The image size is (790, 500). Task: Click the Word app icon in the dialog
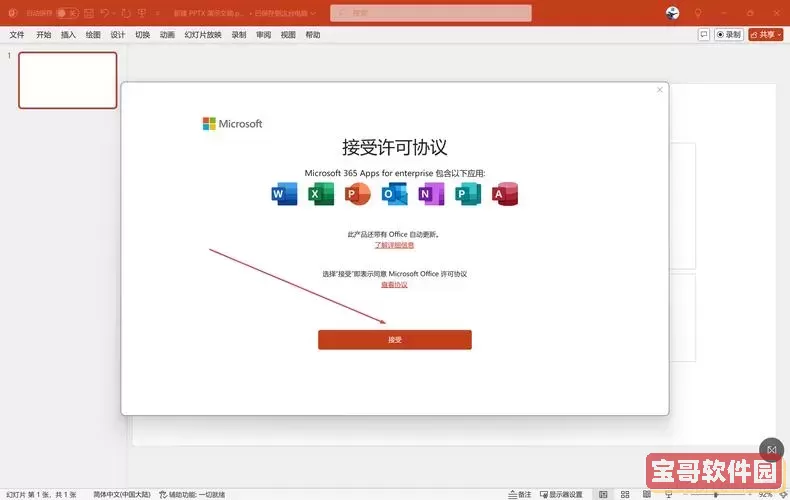pos(284,194)
